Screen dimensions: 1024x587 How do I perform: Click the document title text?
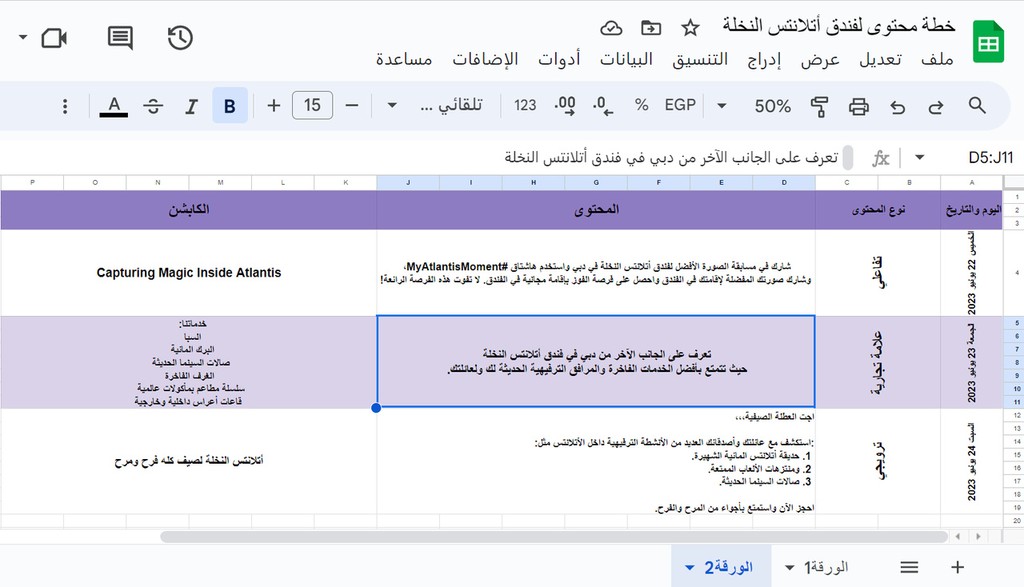[x=839, y=26]
